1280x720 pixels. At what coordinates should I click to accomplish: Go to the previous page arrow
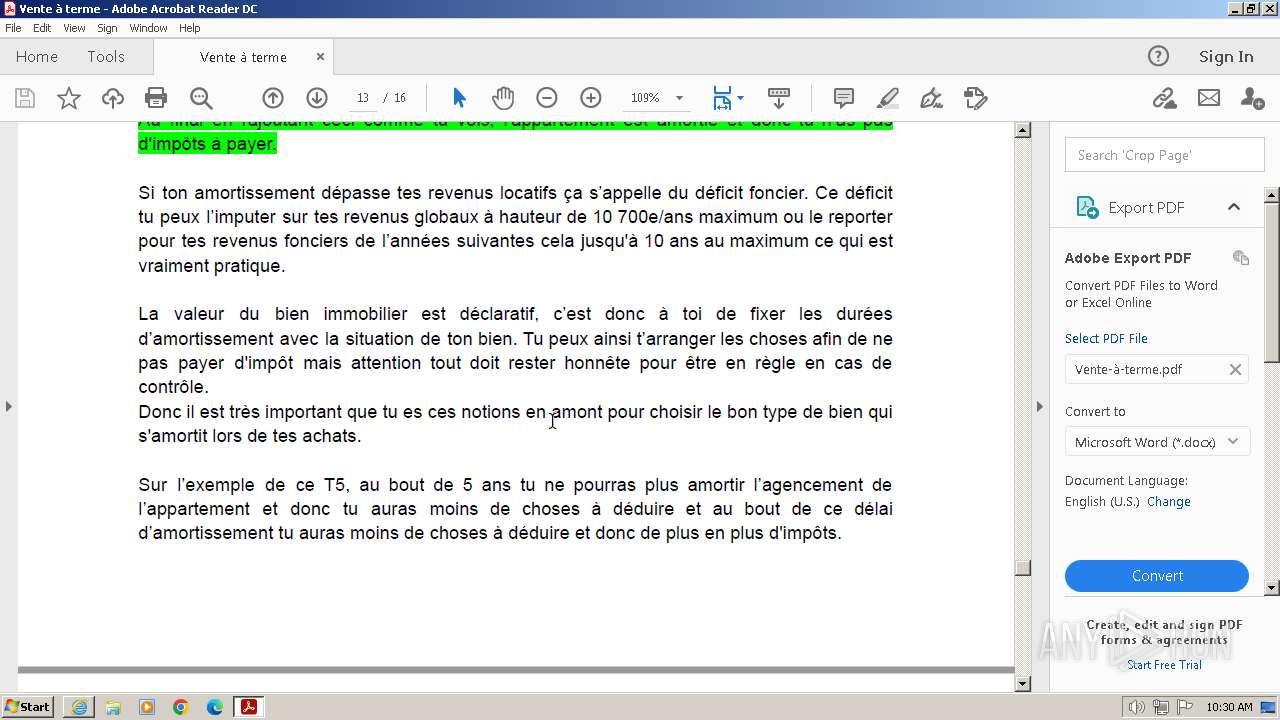coord(273,98)
